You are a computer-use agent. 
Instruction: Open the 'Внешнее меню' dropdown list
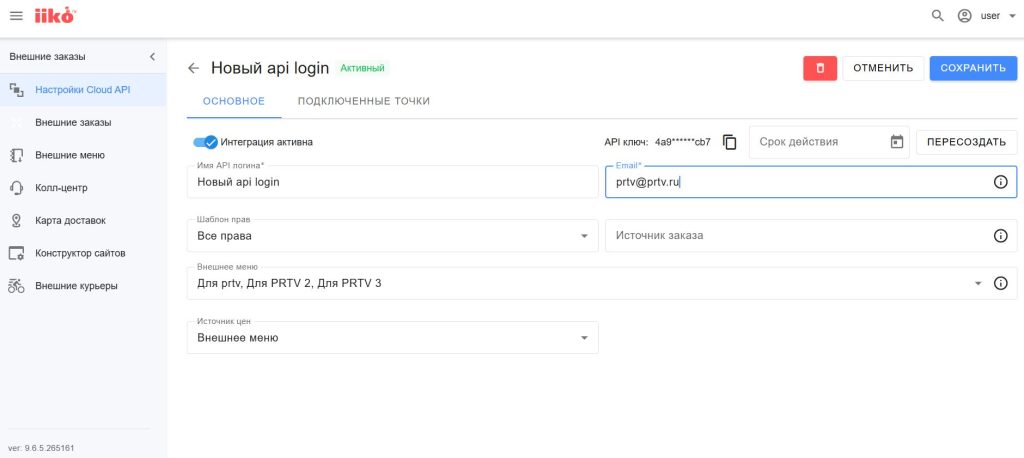point(978,283)
